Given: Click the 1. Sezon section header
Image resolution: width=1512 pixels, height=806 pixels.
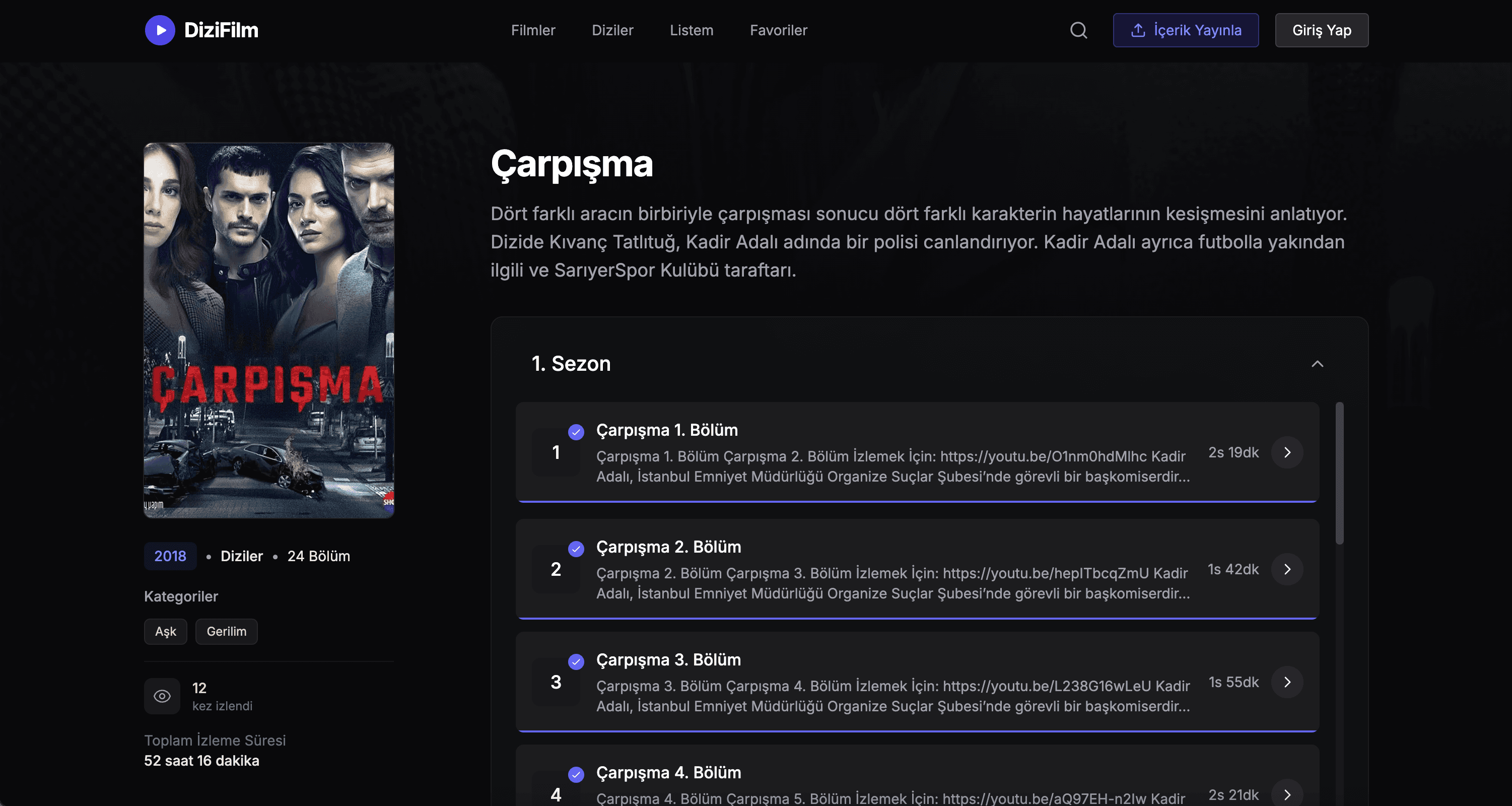Looking at the screenshot, I should click(571, 363).
